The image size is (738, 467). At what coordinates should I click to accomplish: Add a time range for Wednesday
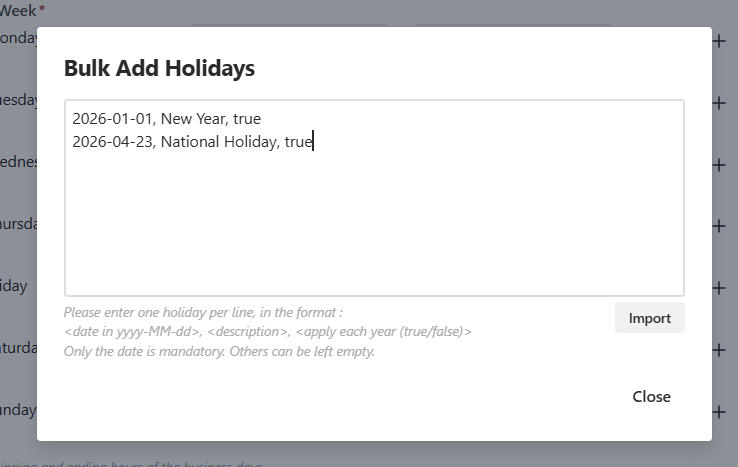point(719,164)
